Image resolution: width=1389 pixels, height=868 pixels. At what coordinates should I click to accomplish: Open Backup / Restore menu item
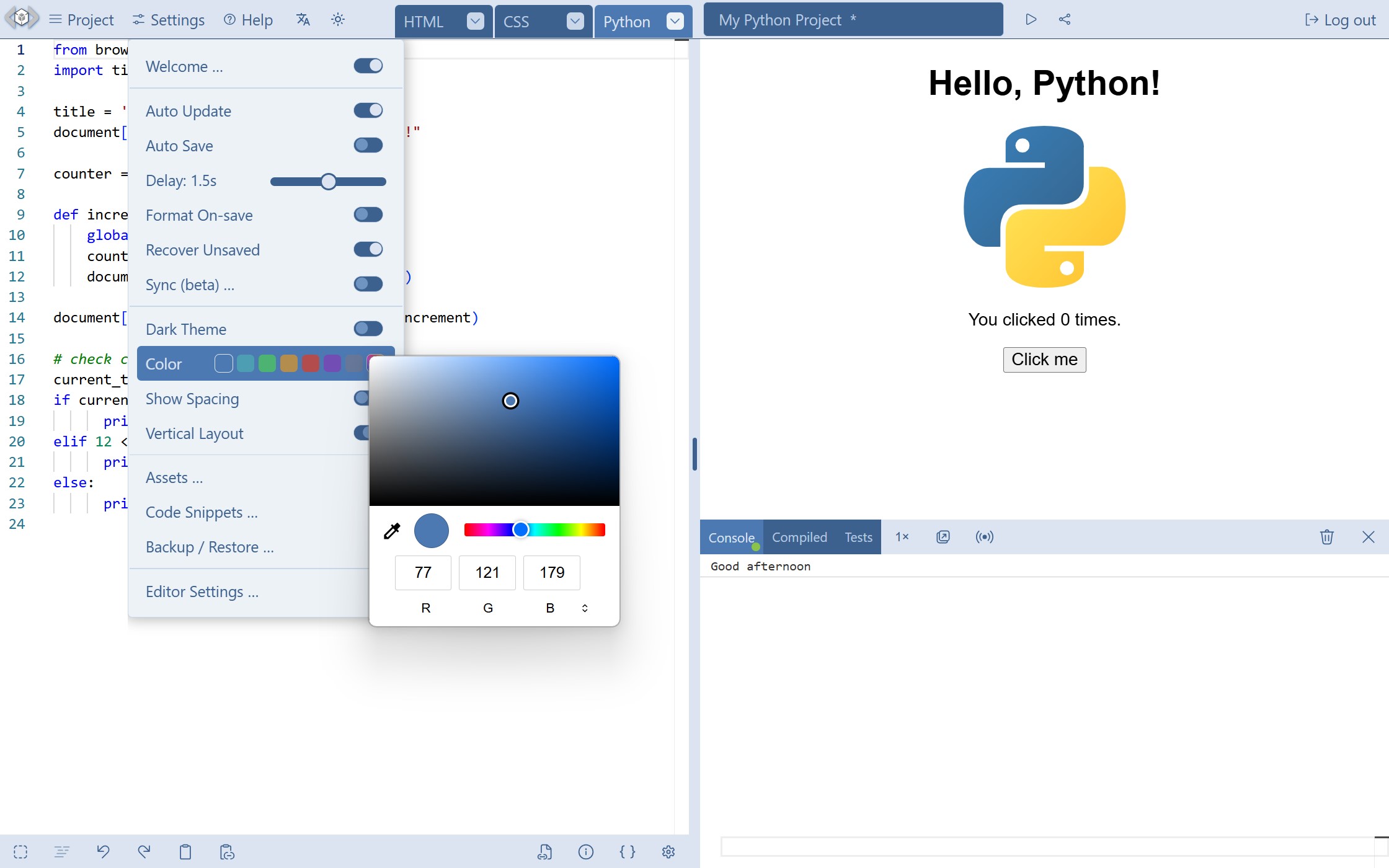pyautogui.click(x=210, y=547)
